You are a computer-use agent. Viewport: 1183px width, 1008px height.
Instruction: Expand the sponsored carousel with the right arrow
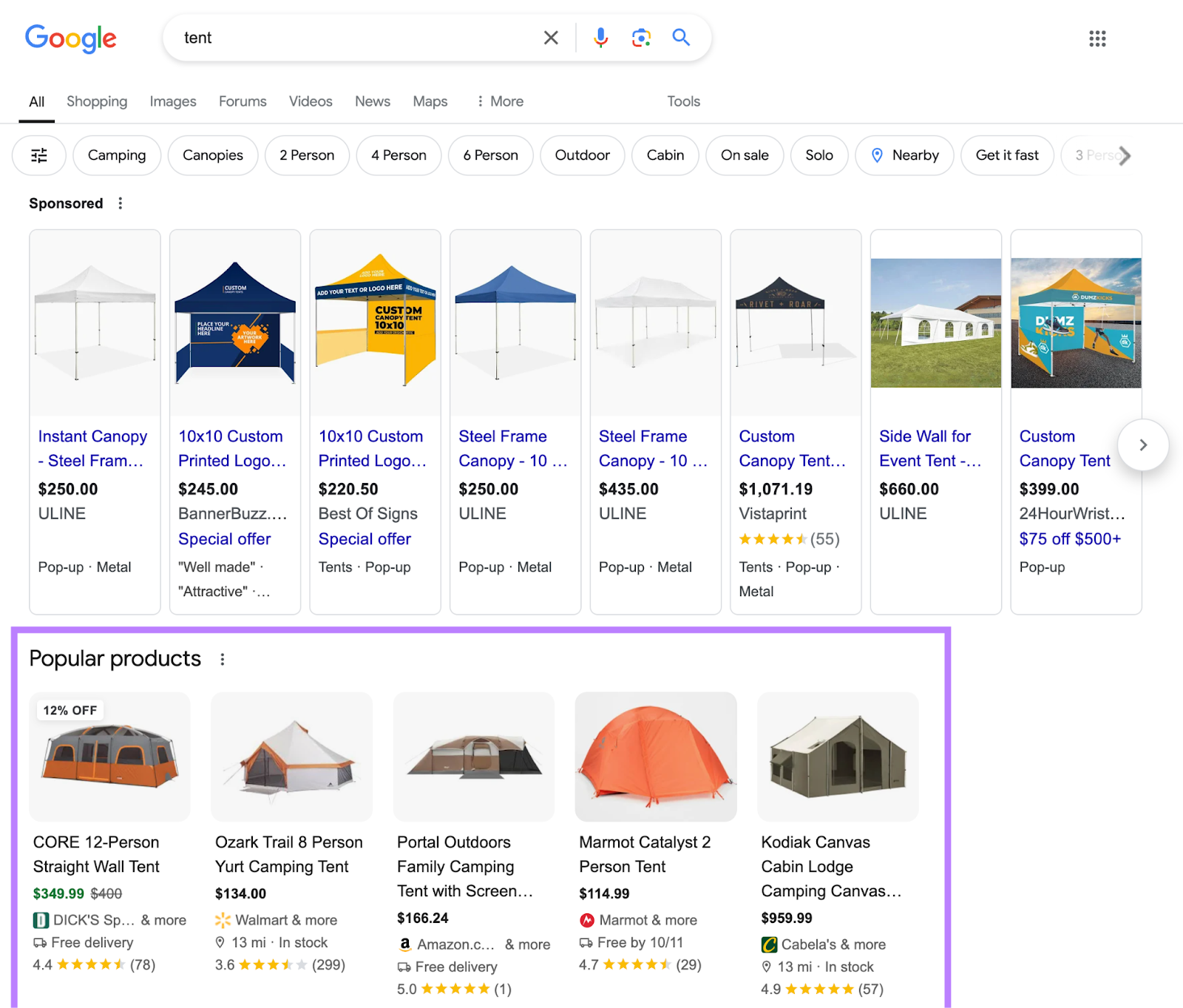point(1143,444)
